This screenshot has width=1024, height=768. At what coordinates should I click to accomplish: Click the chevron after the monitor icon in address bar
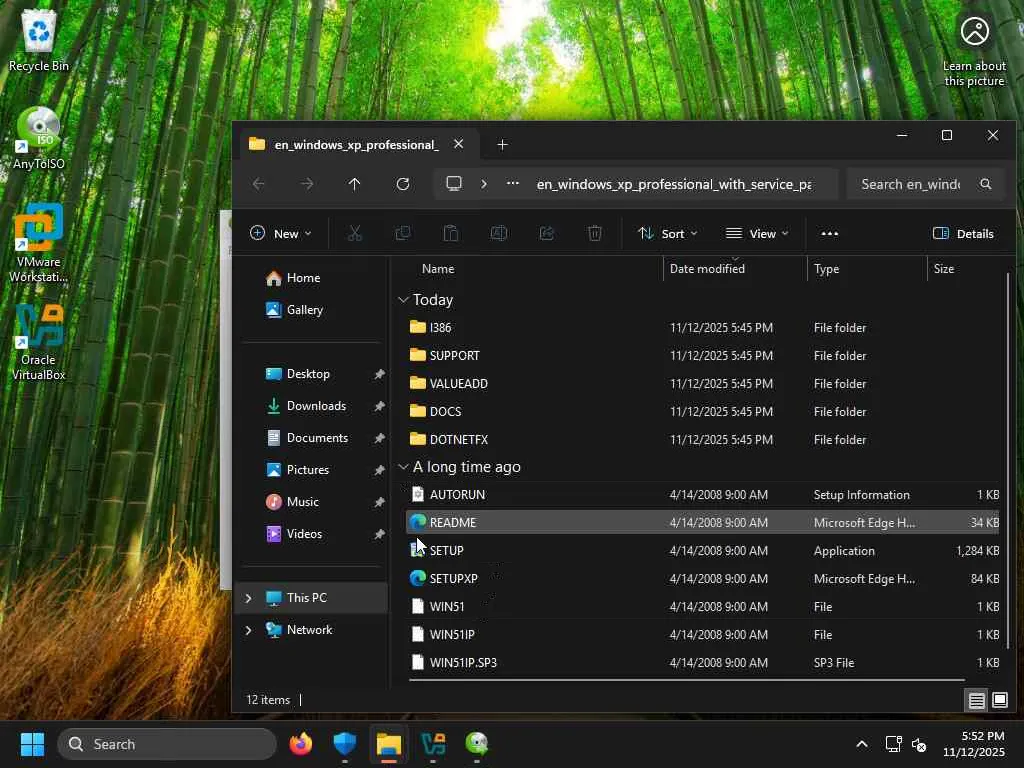[484, 184]
